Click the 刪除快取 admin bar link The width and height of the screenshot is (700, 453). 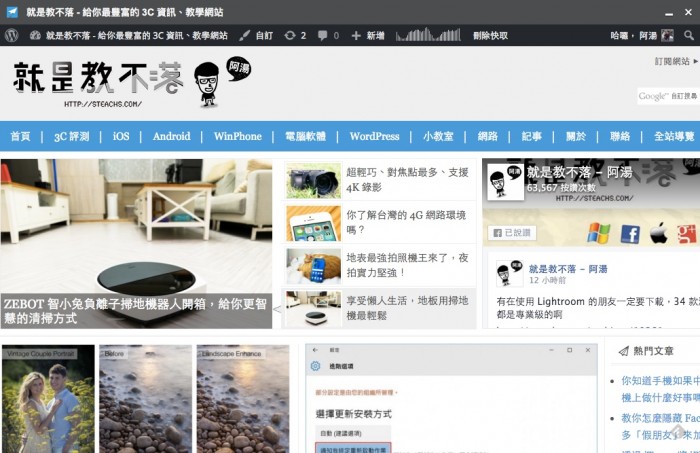tap(490, 35)
